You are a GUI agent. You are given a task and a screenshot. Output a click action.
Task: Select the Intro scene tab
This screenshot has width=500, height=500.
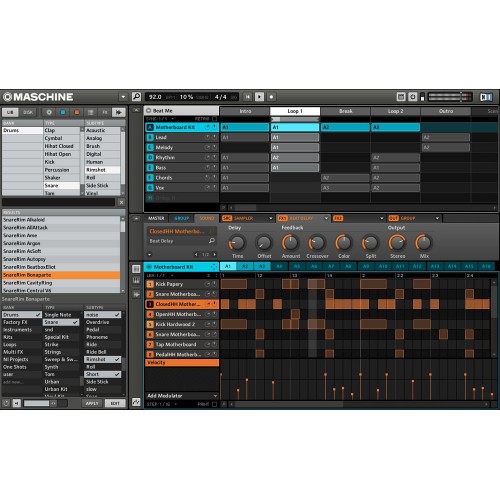click(x=245, y=111)
